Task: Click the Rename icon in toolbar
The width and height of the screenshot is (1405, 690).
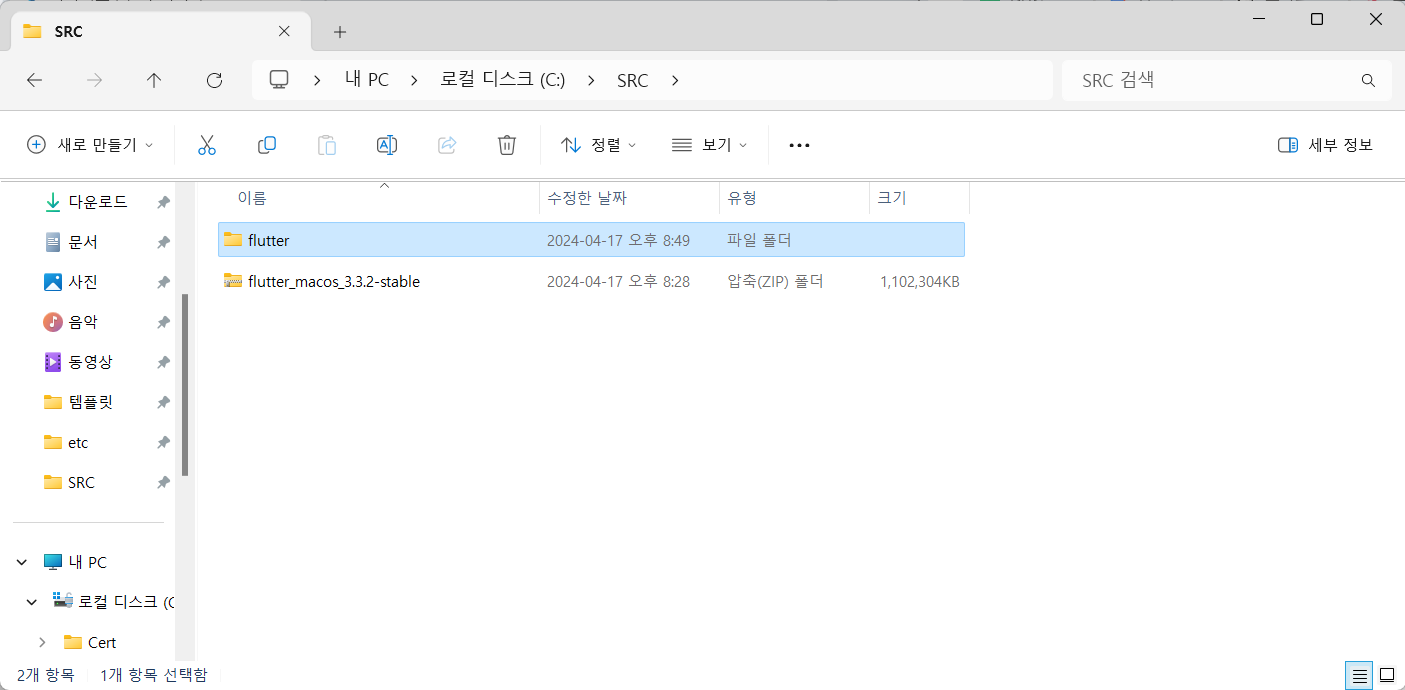Action: click(x=387, y=145)
